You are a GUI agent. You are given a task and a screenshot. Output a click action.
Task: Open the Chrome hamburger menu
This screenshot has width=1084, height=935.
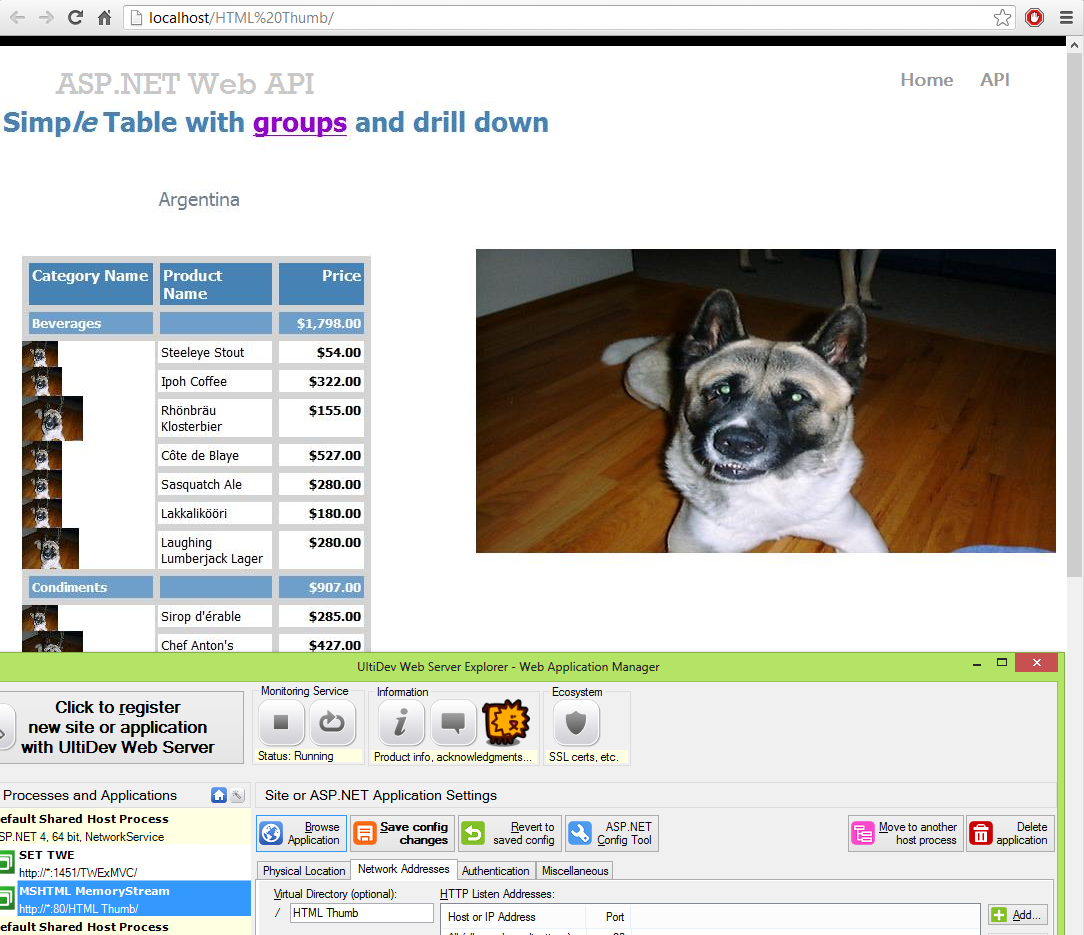pos(1066,17)
